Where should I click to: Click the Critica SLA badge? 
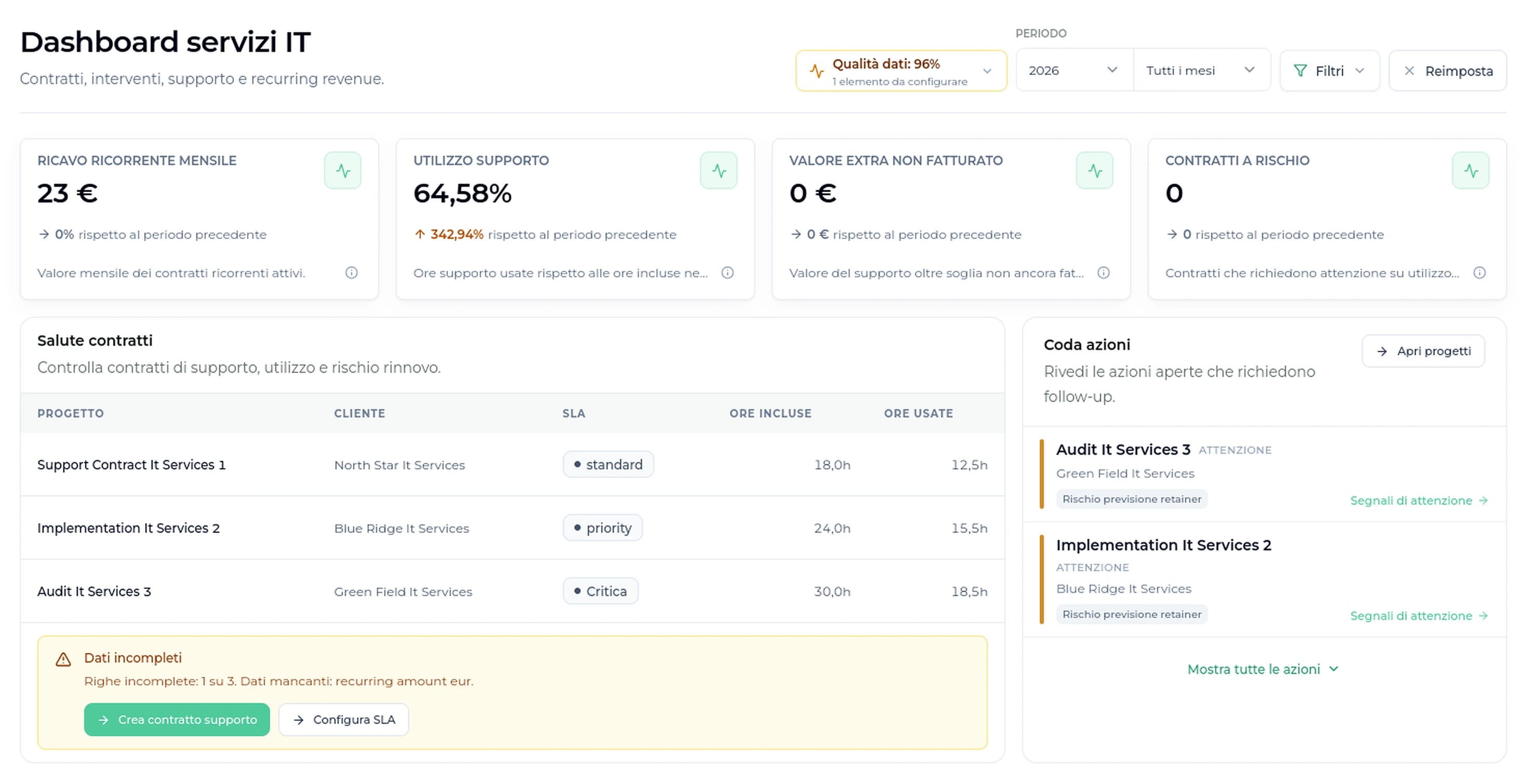pyautogui.click(x=601, y=591)
